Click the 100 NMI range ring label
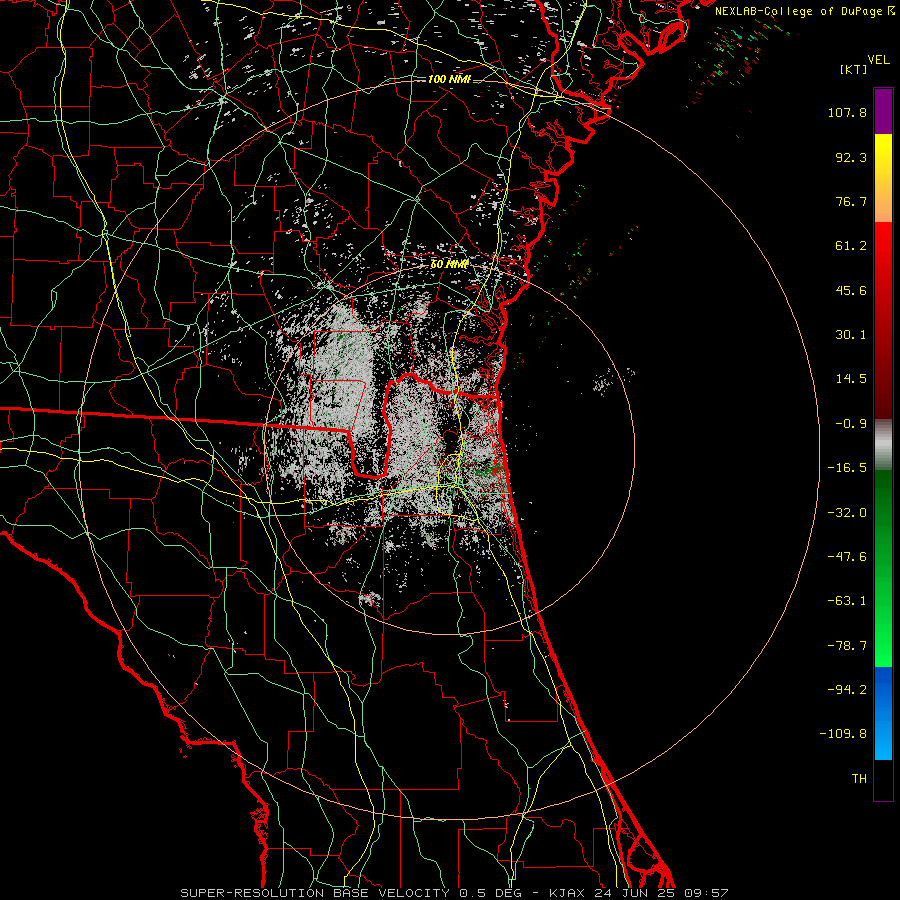 (x=449, y=79)
